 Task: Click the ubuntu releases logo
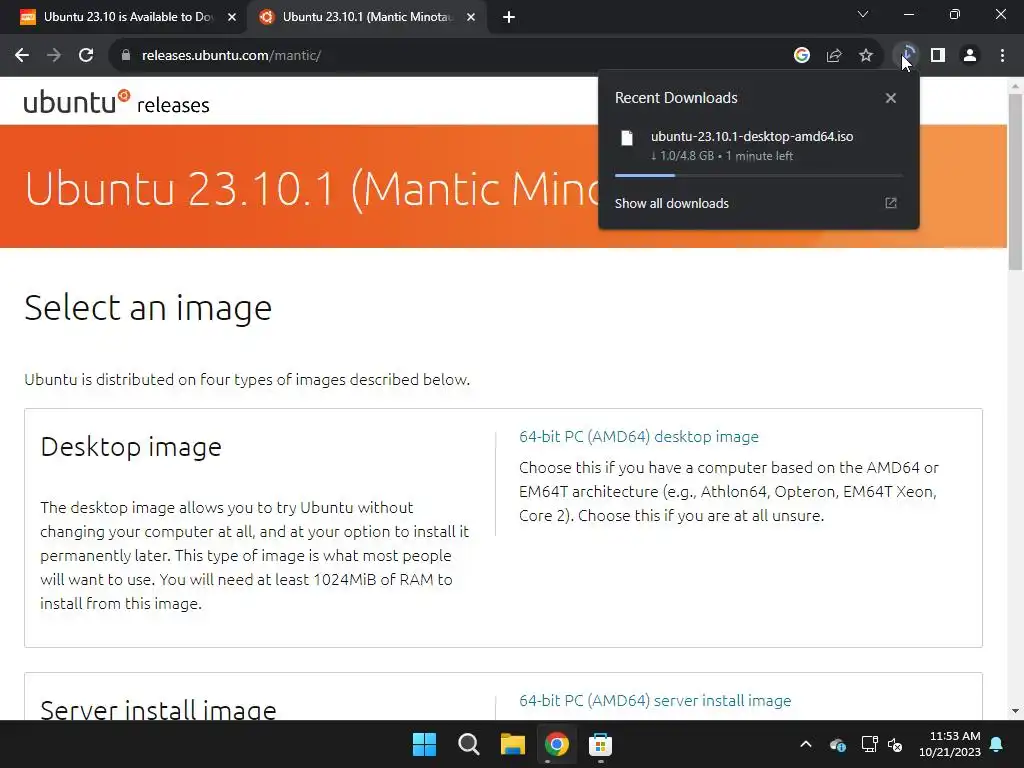[x=116, y=103]
